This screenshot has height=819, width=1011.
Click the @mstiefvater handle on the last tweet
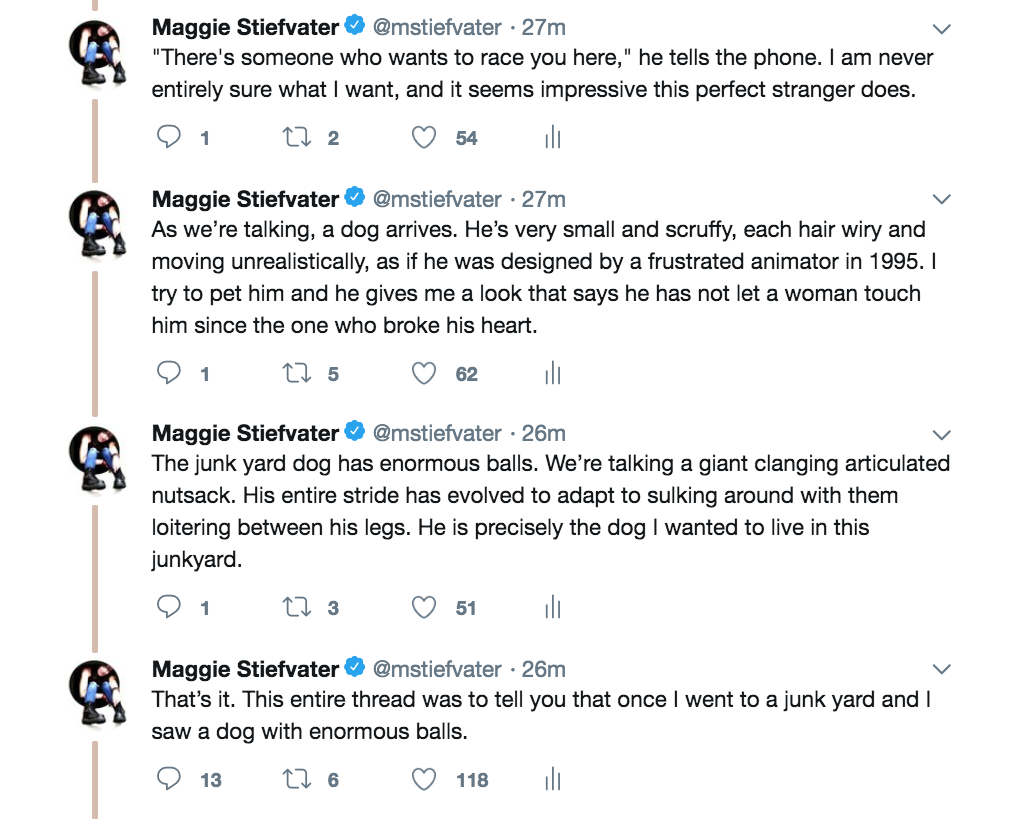437,669
